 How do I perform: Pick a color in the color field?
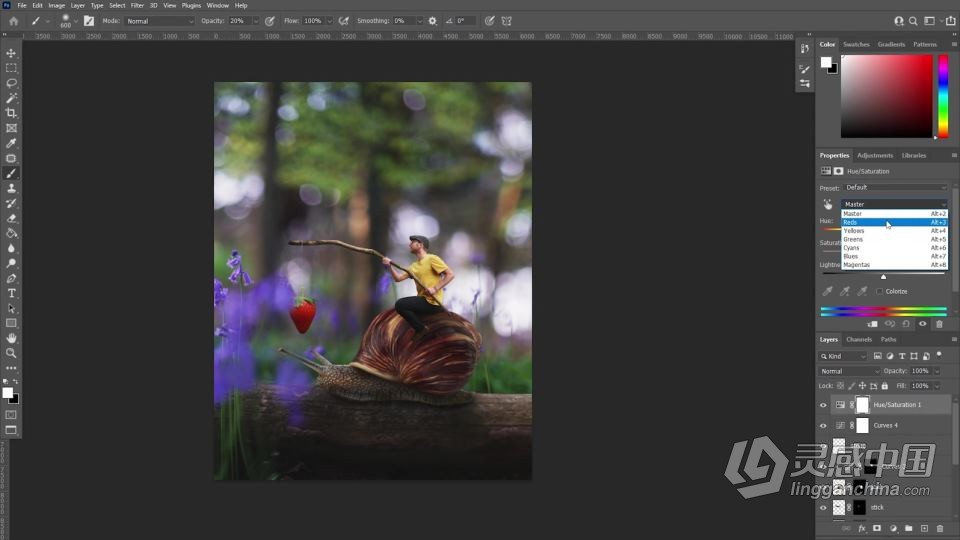click(x=887, y=96)
